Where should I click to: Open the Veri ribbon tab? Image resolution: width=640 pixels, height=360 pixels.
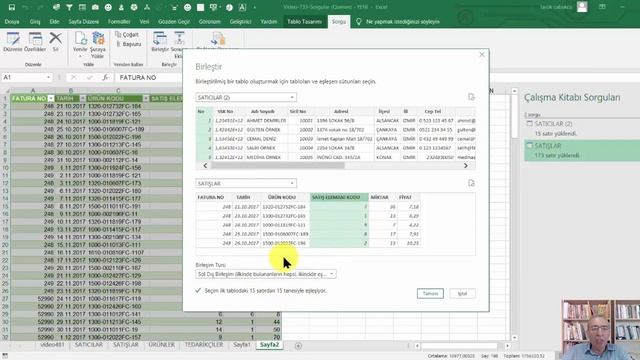tap(144, 22)
